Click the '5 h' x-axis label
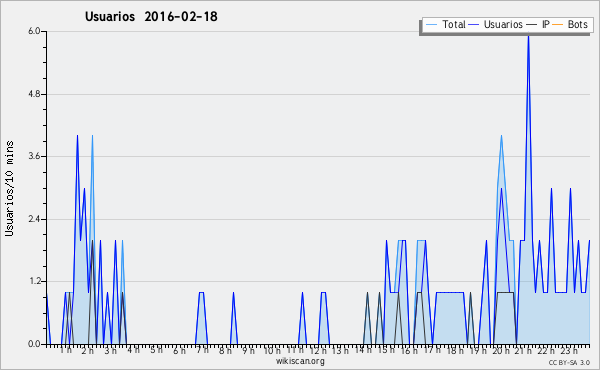600x370 pixels. point(156,350)
